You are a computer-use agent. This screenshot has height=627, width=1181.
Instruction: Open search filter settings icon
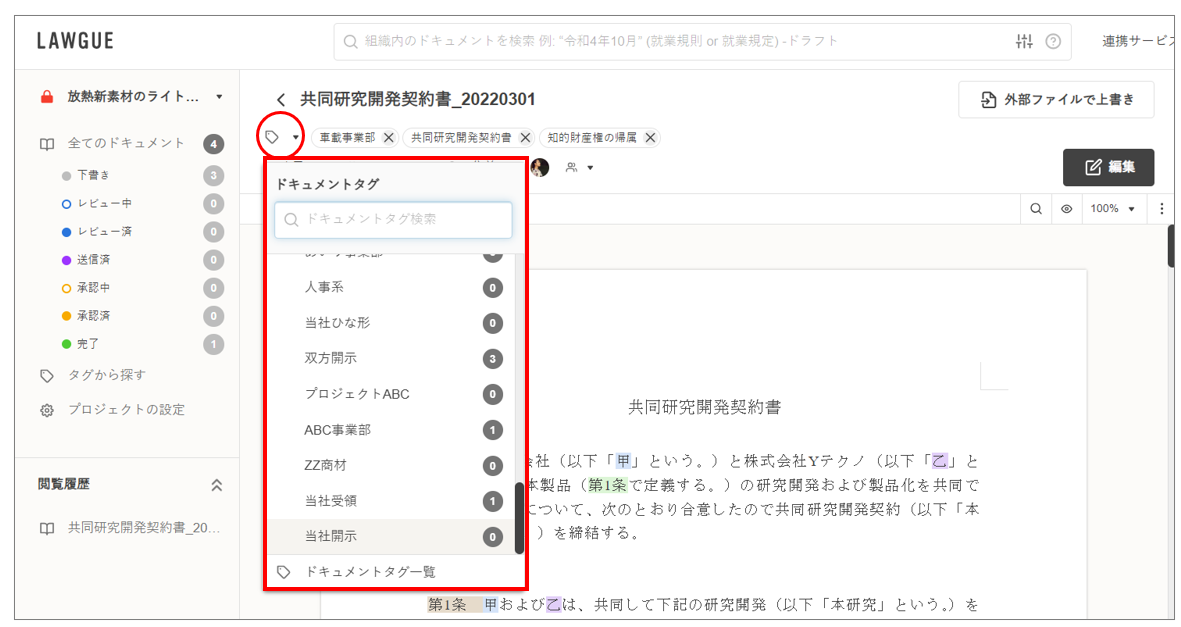pyautogui.click(x=1024, y=41)
